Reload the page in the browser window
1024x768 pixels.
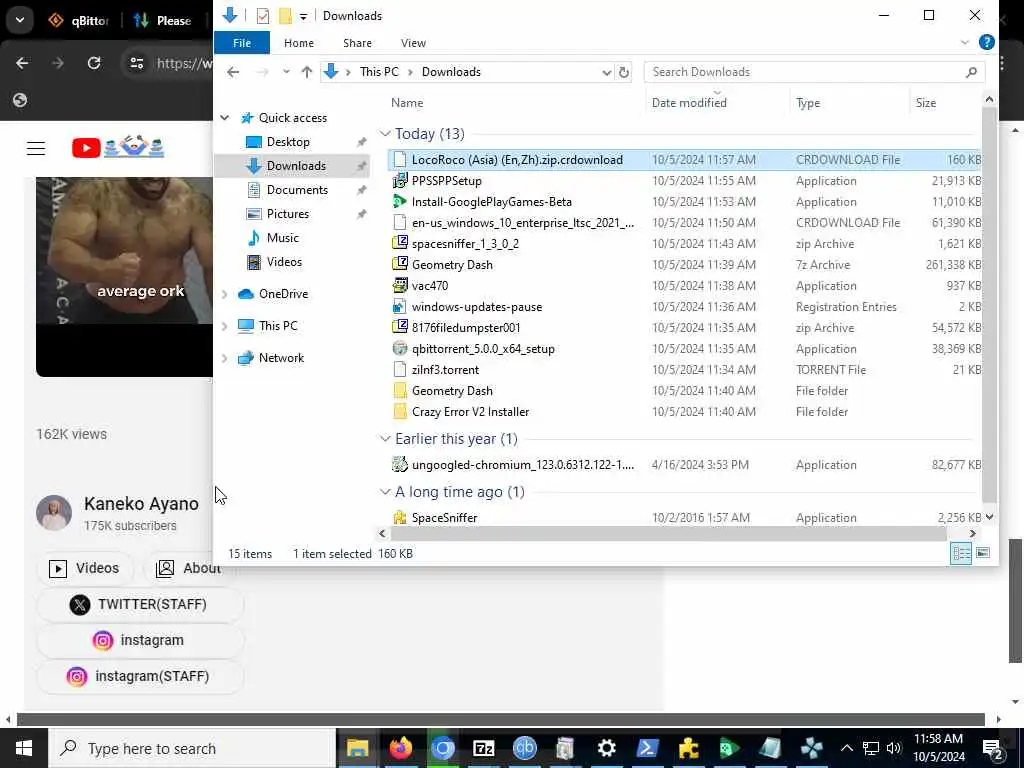pos(94,63)
